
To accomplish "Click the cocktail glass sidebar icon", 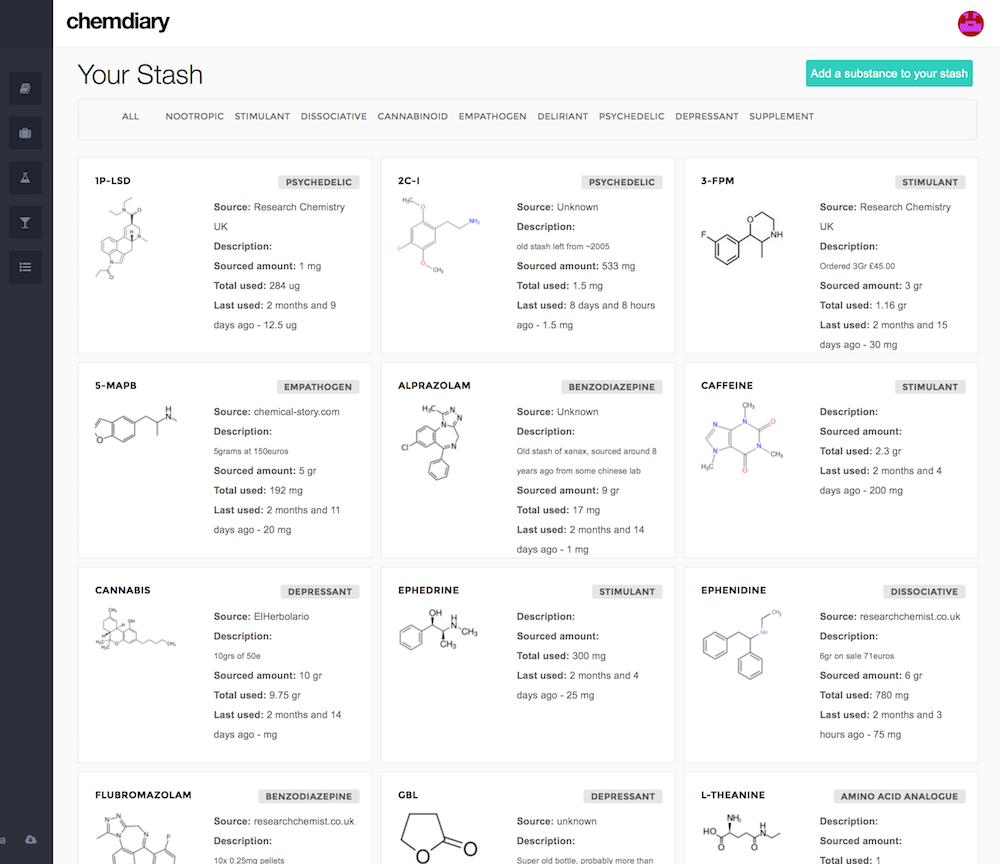I will pyautogui.click(x=25, y=222).
